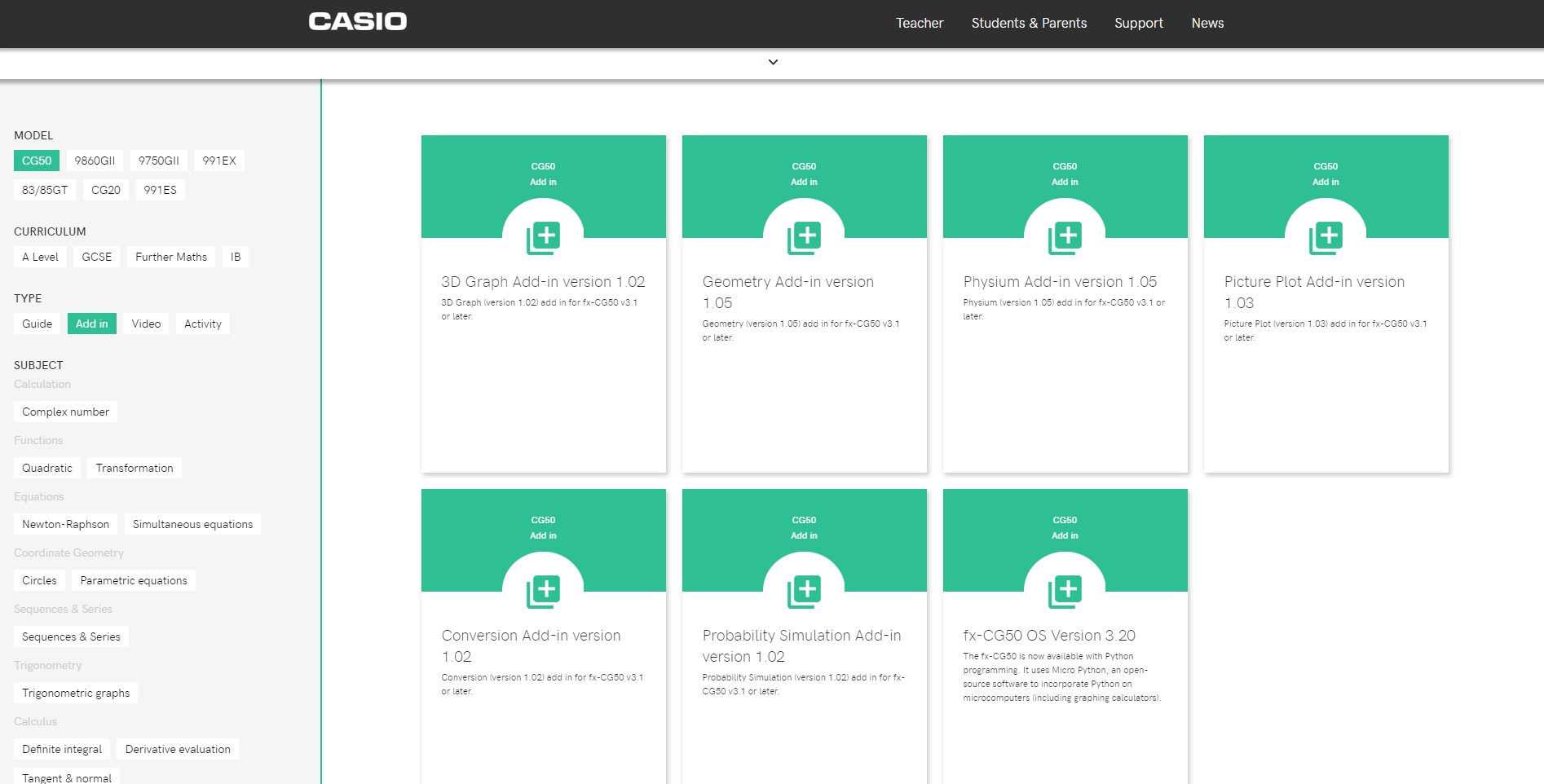The width and height of the screenshot is (1544, 784).
Task: Click the Physium Add-in plus icon
Action: pyautogui.click(x=1065, y=238)
